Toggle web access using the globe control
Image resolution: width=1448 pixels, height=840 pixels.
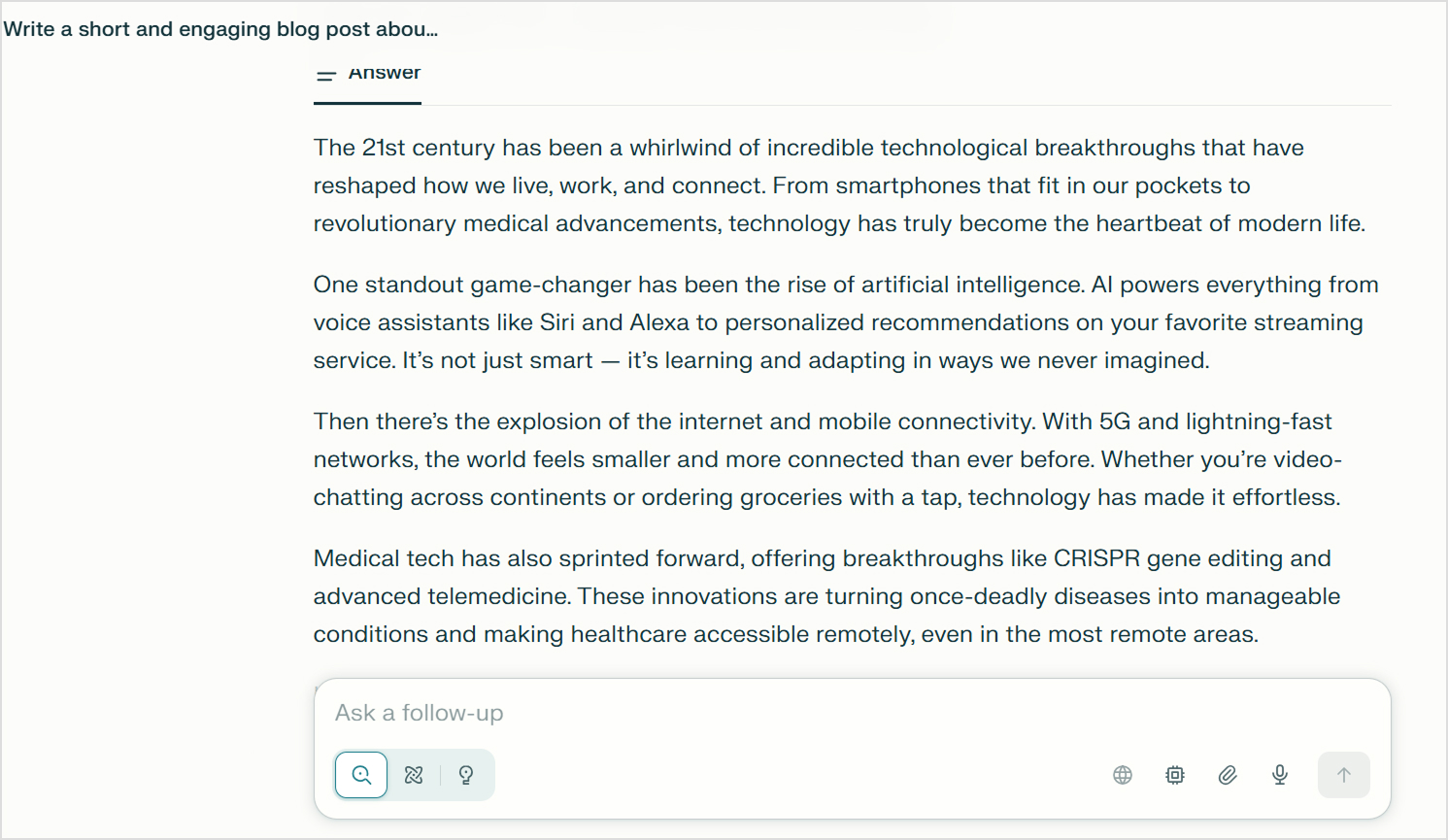click(1122, 775)
